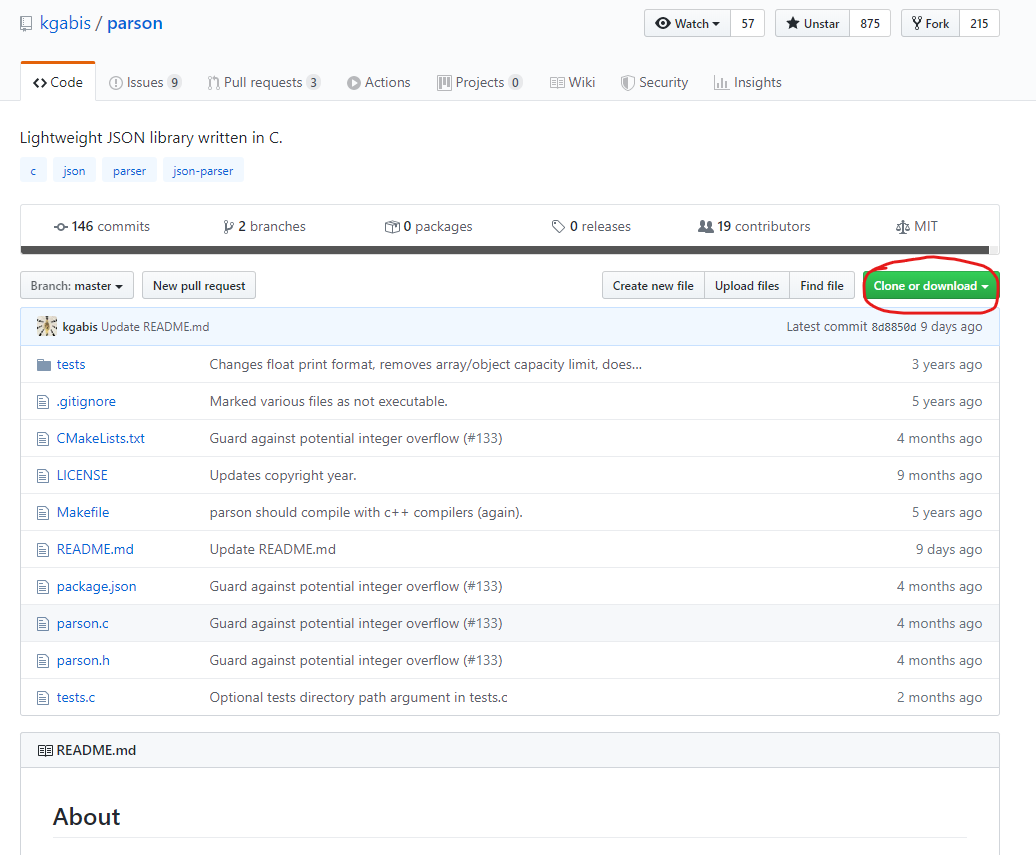Switch to the Projects tab

(x=480, y=83)
